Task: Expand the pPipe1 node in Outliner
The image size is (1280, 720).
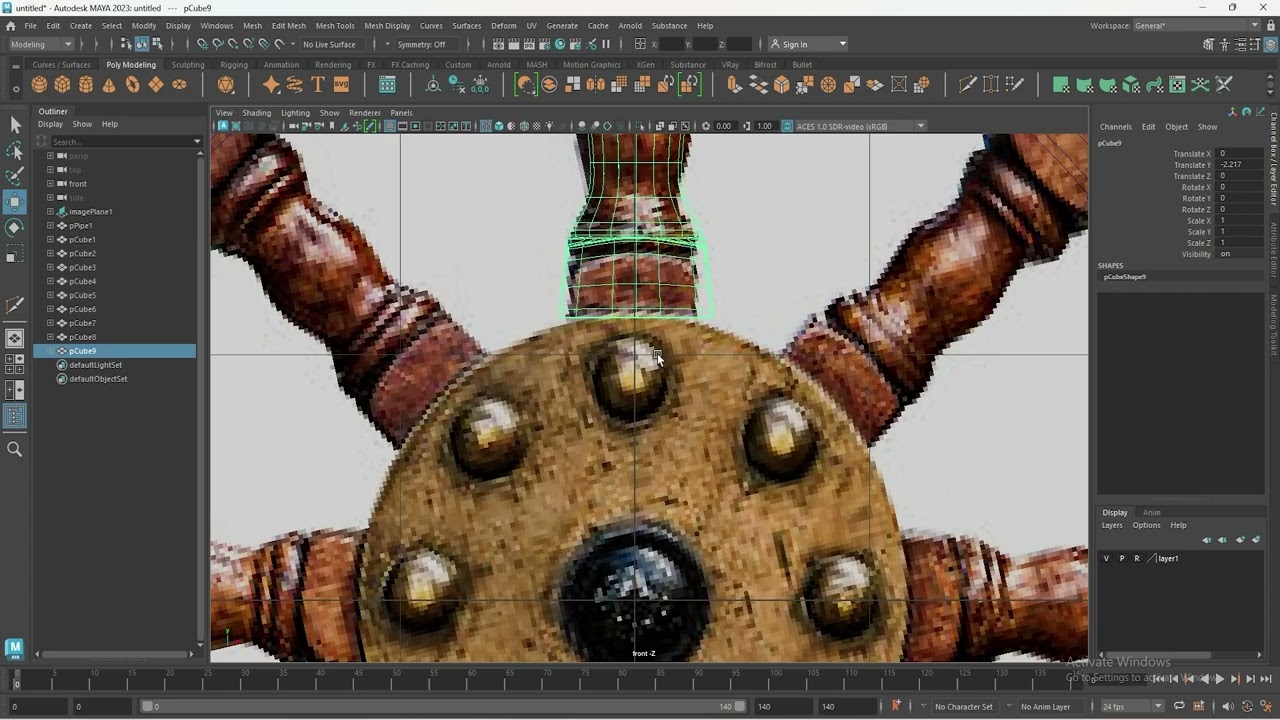Action: (50, 226)
